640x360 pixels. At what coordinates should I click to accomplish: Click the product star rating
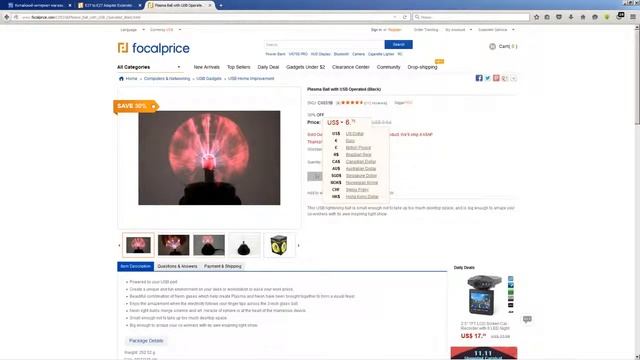coord(352,103)
